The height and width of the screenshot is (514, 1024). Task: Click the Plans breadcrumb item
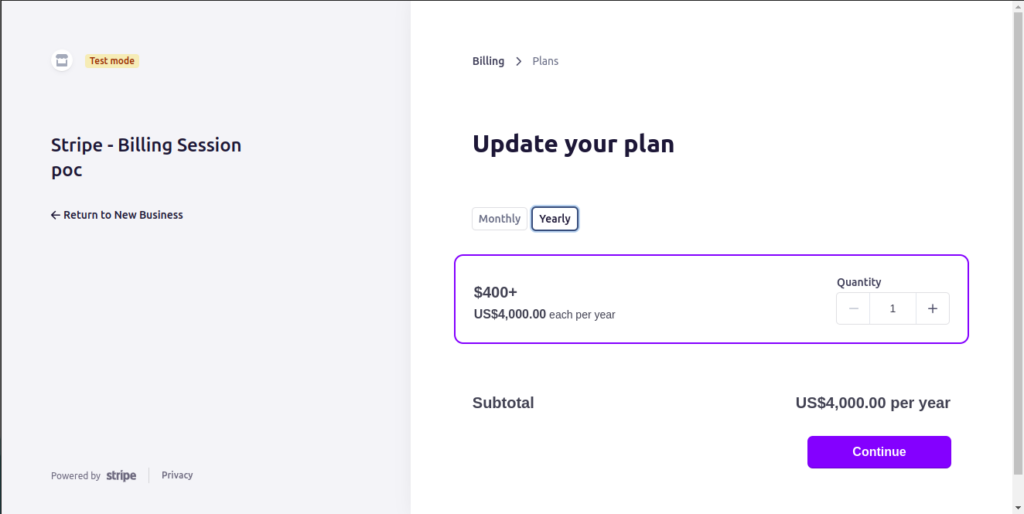[x=545, y=61]
